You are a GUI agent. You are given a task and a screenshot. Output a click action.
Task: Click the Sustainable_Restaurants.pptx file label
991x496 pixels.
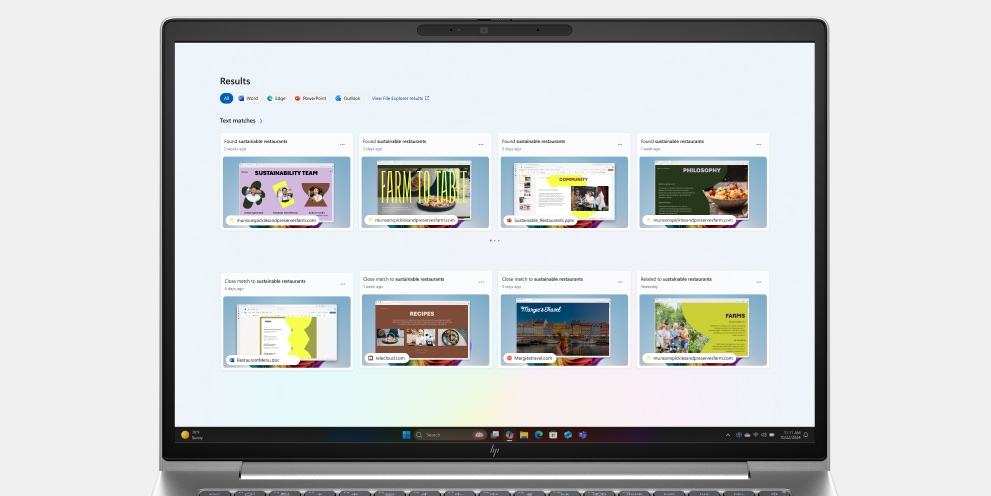pyautogui.click(x=540, y=221)
